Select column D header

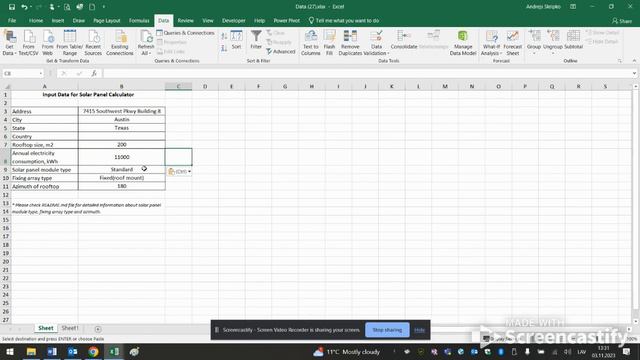click(205, 86)
